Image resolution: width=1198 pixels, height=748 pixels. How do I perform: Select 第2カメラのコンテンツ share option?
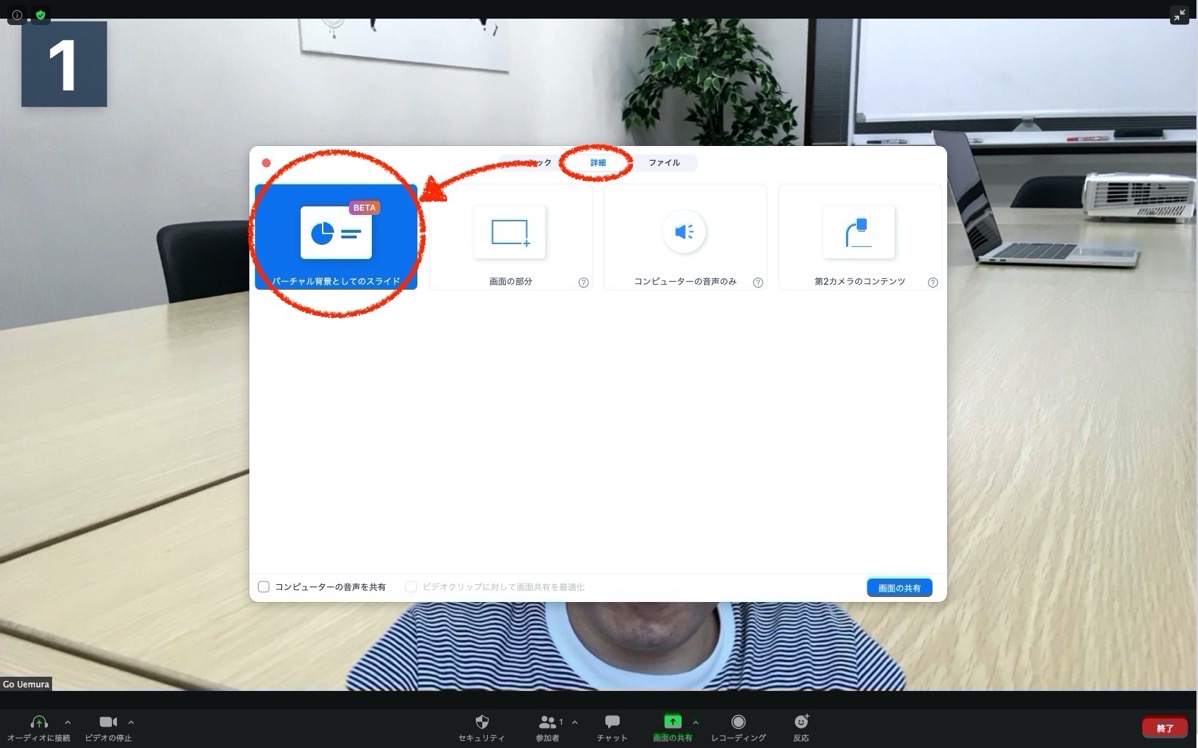pos(860,237)
